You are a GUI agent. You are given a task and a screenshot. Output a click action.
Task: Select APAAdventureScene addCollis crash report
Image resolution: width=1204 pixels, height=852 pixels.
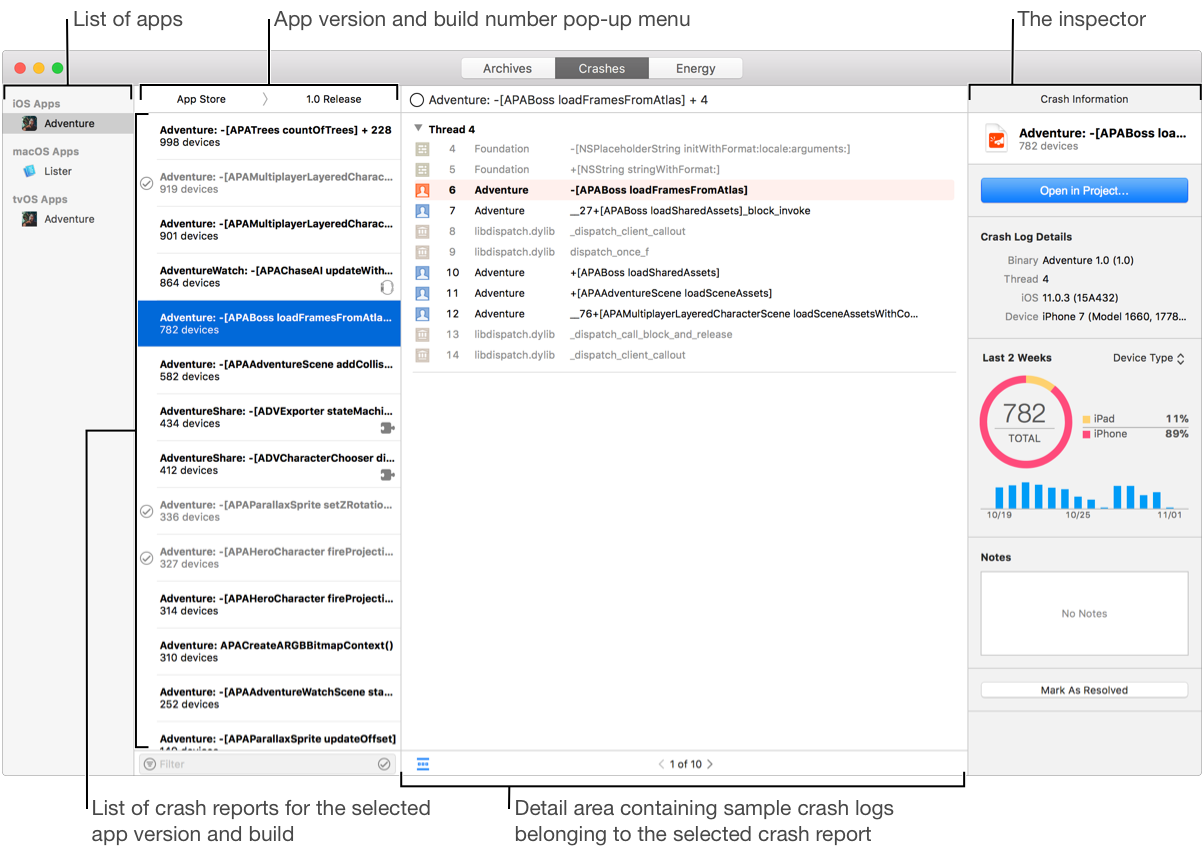(x=269, y=370)
